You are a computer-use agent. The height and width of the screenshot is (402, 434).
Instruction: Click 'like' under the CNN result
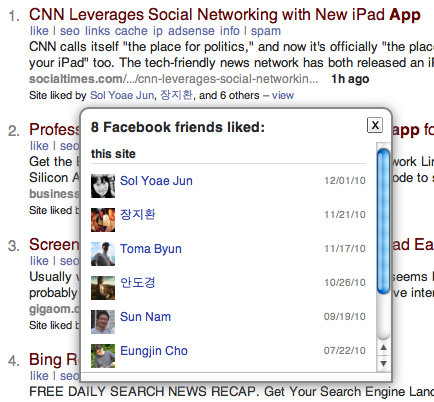tap(39, 31)
